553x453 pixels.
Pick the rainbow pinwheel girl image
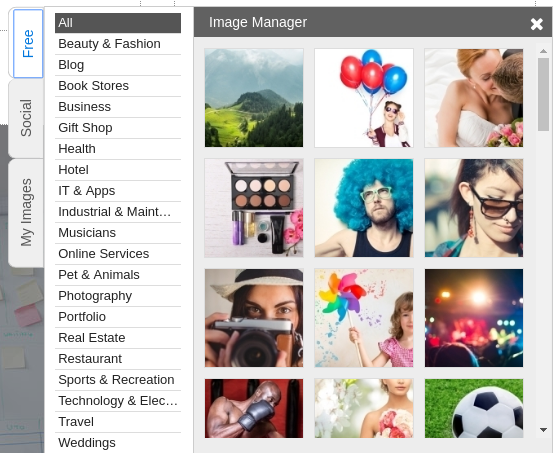click(364, 318)
